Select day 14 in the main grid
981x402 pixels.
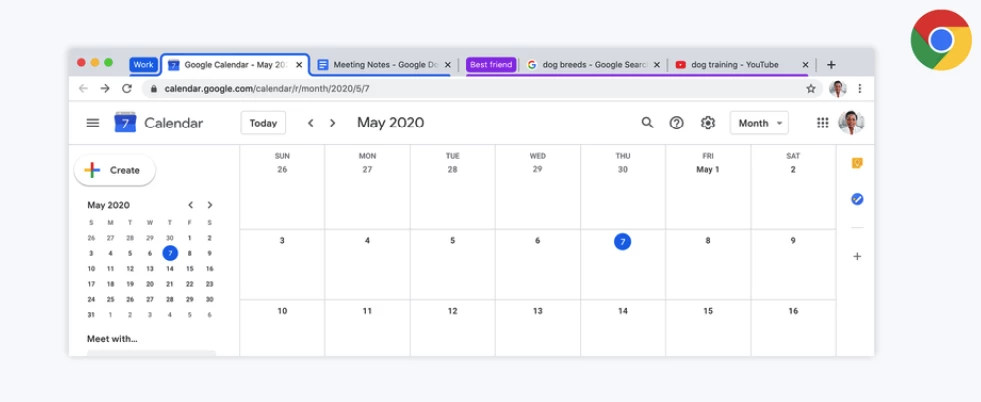623,311
